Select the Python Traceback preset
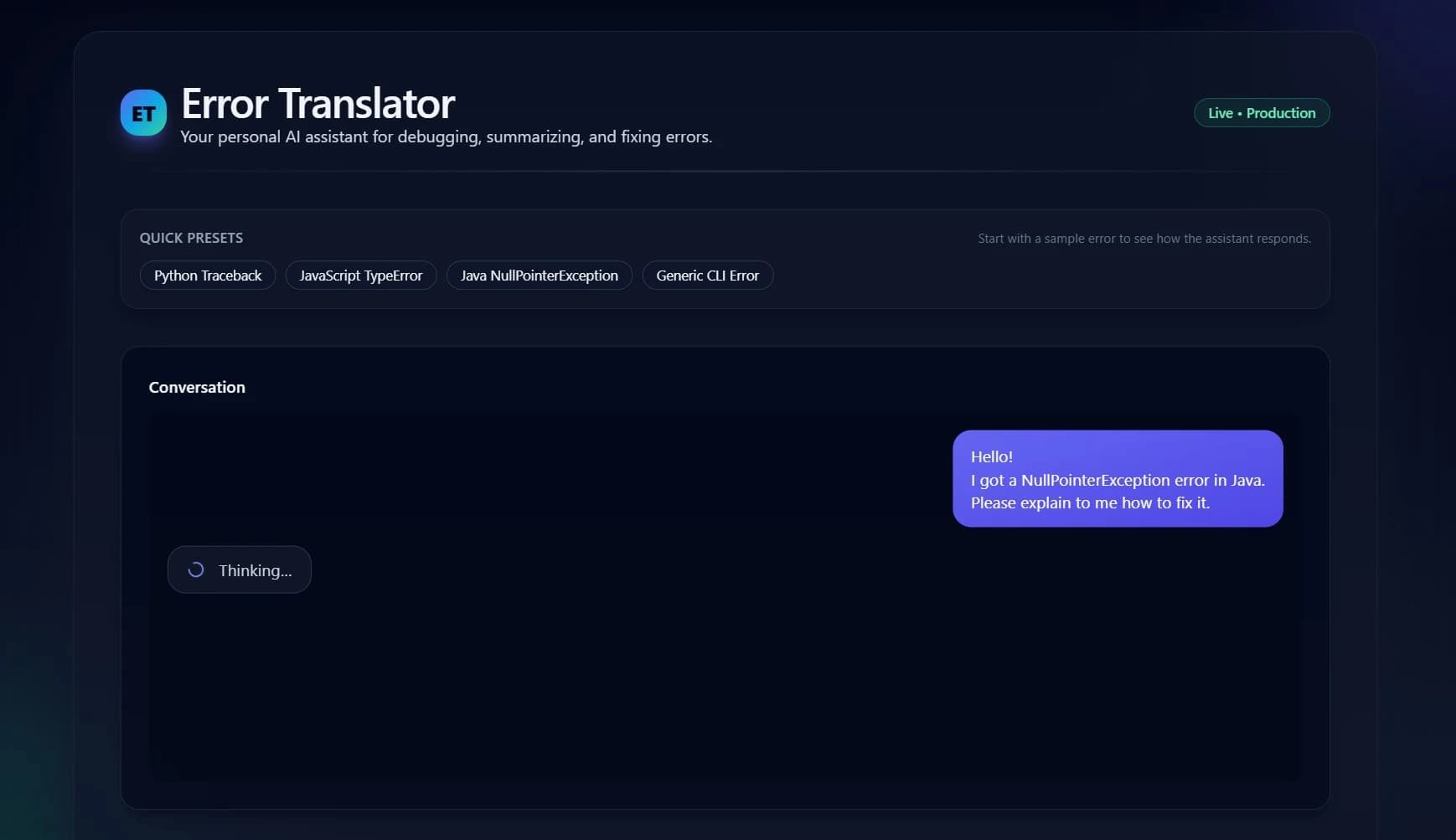1456x840 pixels. click(207, 275)
